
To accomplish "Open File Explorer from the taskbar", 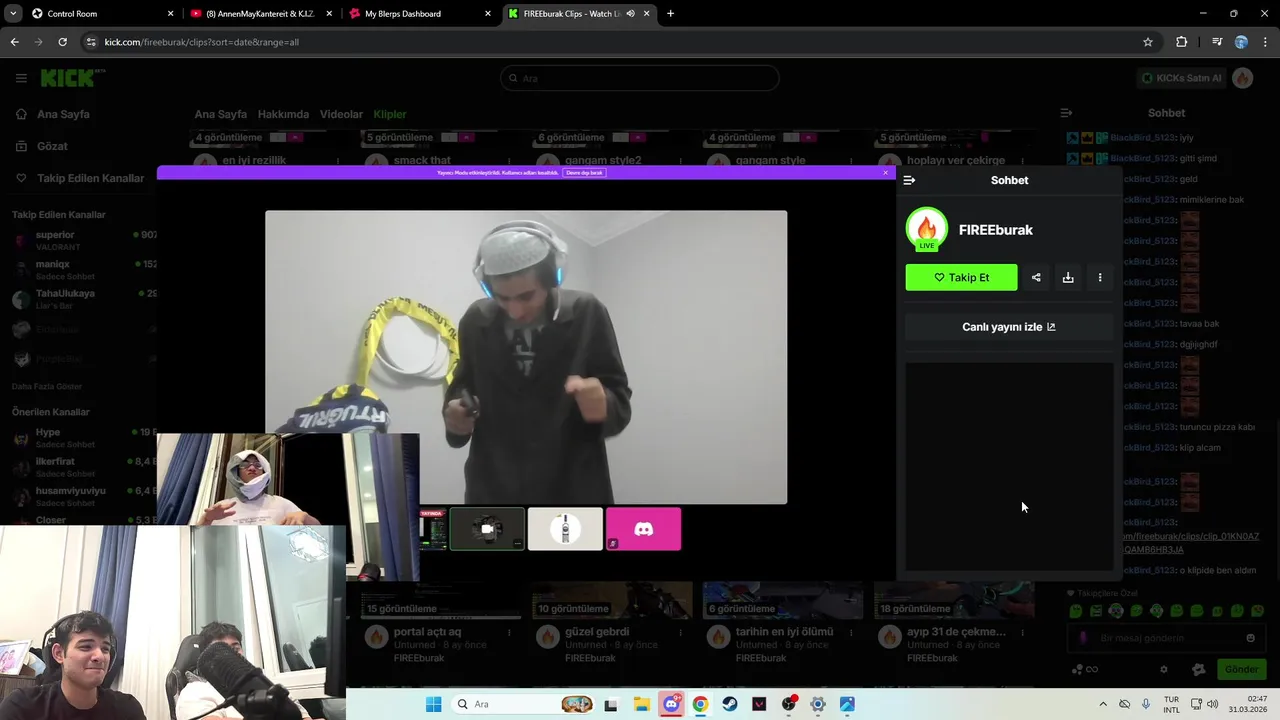I will (x=641, y=704).
